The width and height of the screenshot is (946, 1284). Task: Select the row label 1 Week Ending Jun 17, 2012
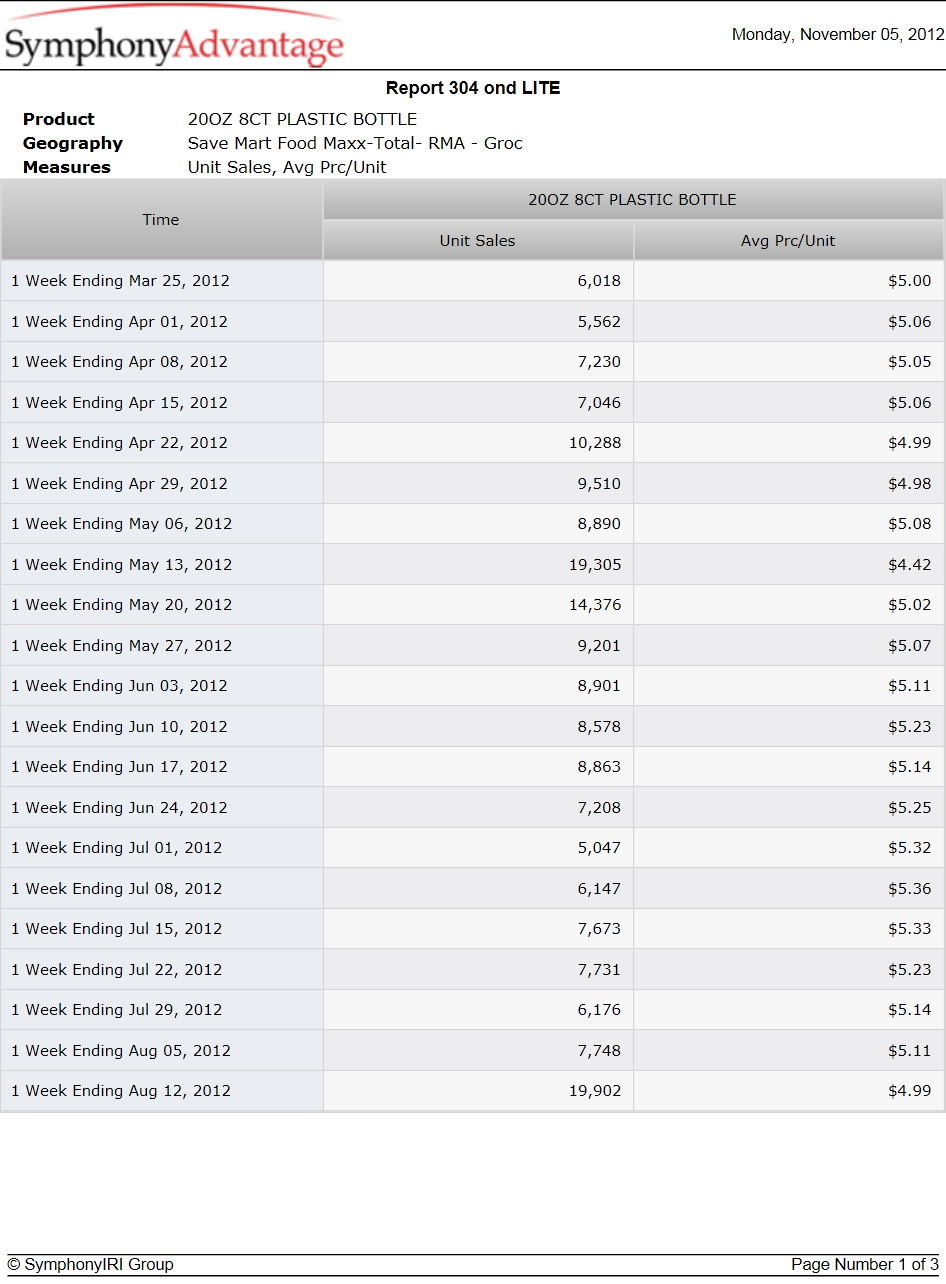click(119, 767)
